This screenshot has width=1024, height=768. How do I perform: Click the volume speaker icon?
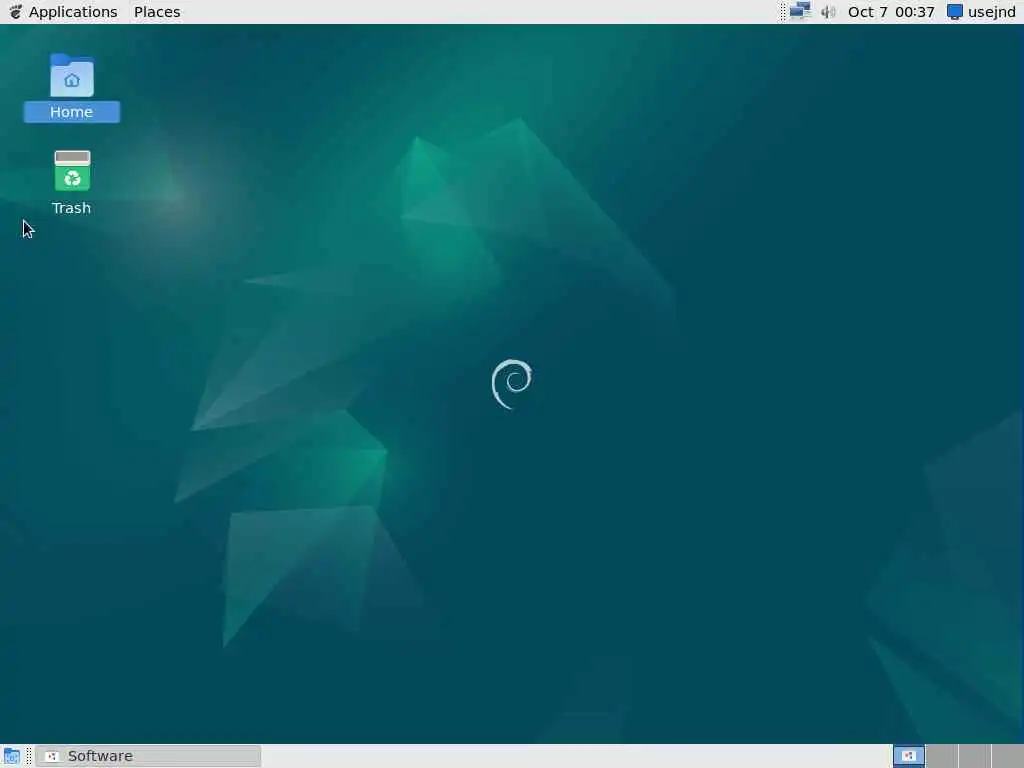coord(828,12)
